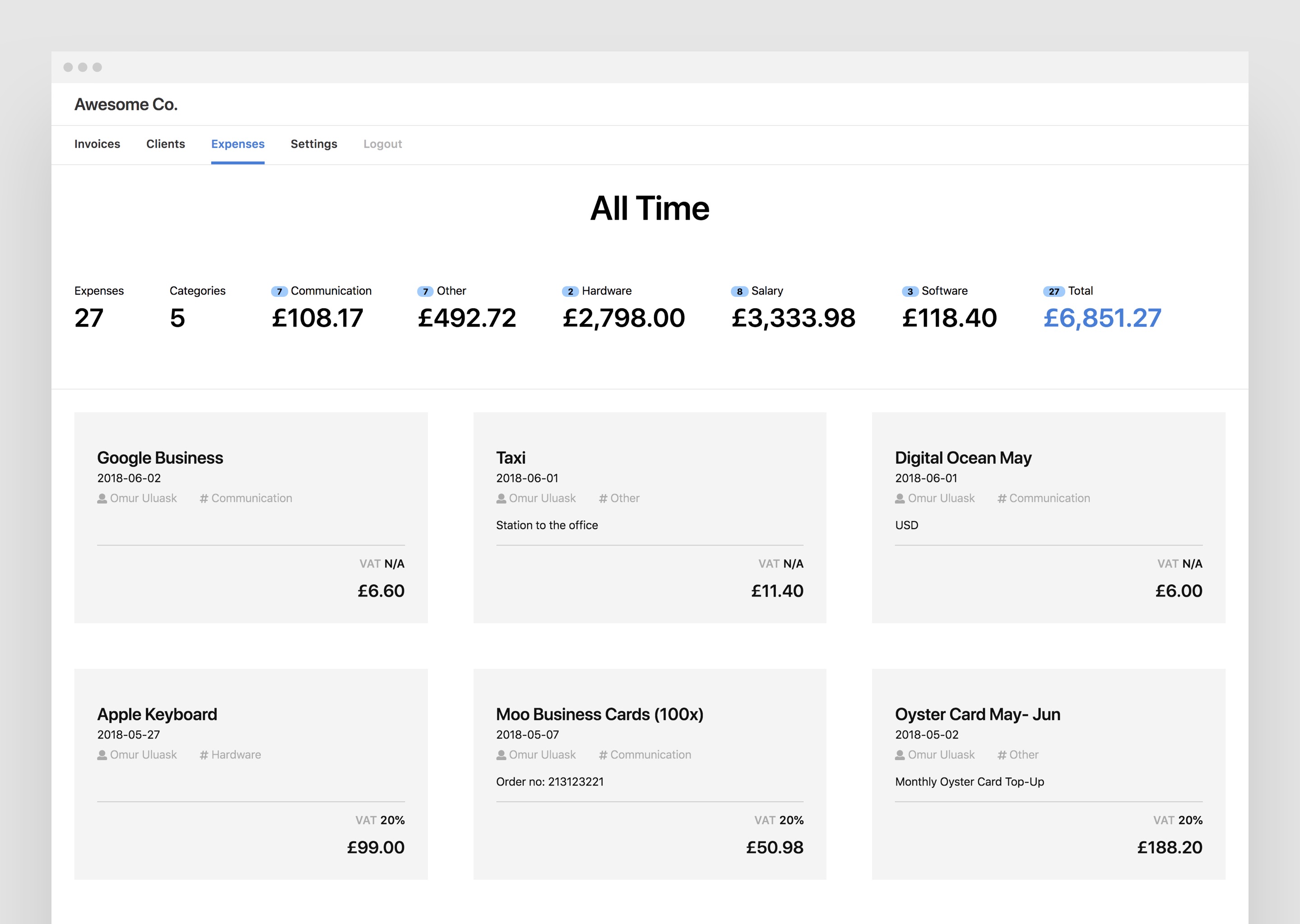Image resolution: width=1300 pixels, height=924 pixels.
Task: Click the Software count badge 3
Action: point(910,291)
